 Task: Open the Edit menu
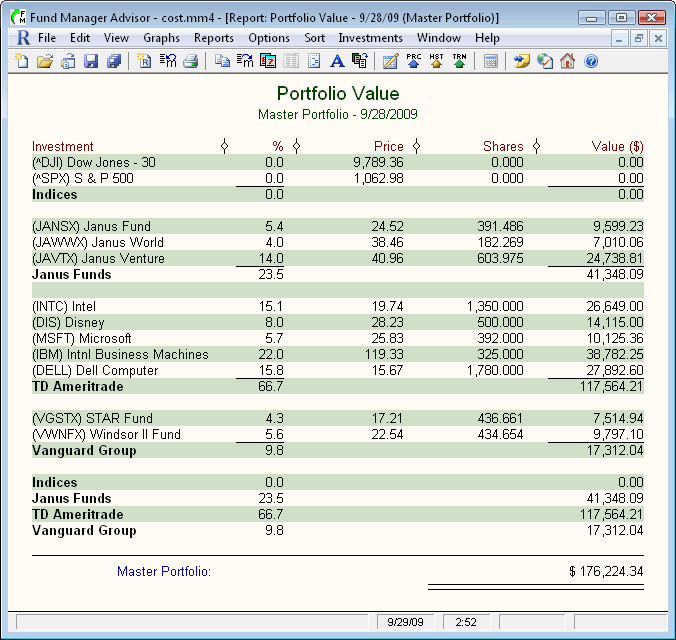[80, 38]
